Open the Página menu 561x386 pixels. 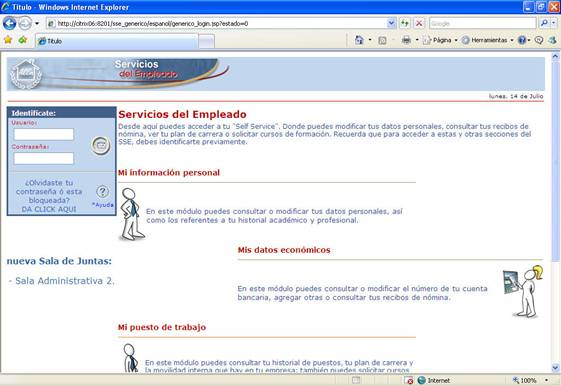click(x=440, y=40)
